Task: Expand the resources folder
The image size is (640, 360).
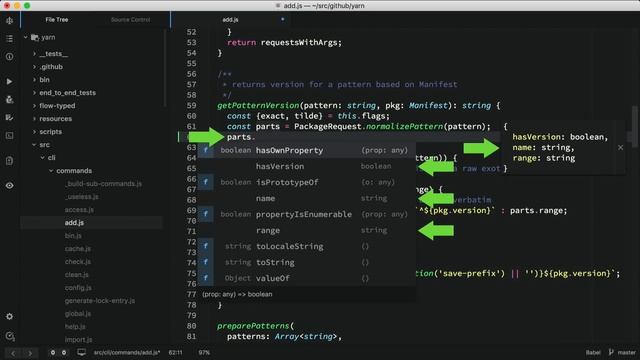Action: click(x=34, y=119)
